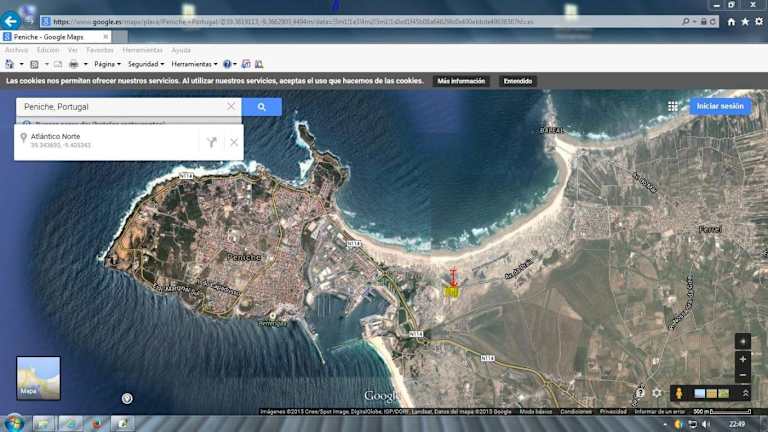Open the Seguridad dropdown menu
The height and width of the screenshot is (432, 768).
(x=147, y=64)
